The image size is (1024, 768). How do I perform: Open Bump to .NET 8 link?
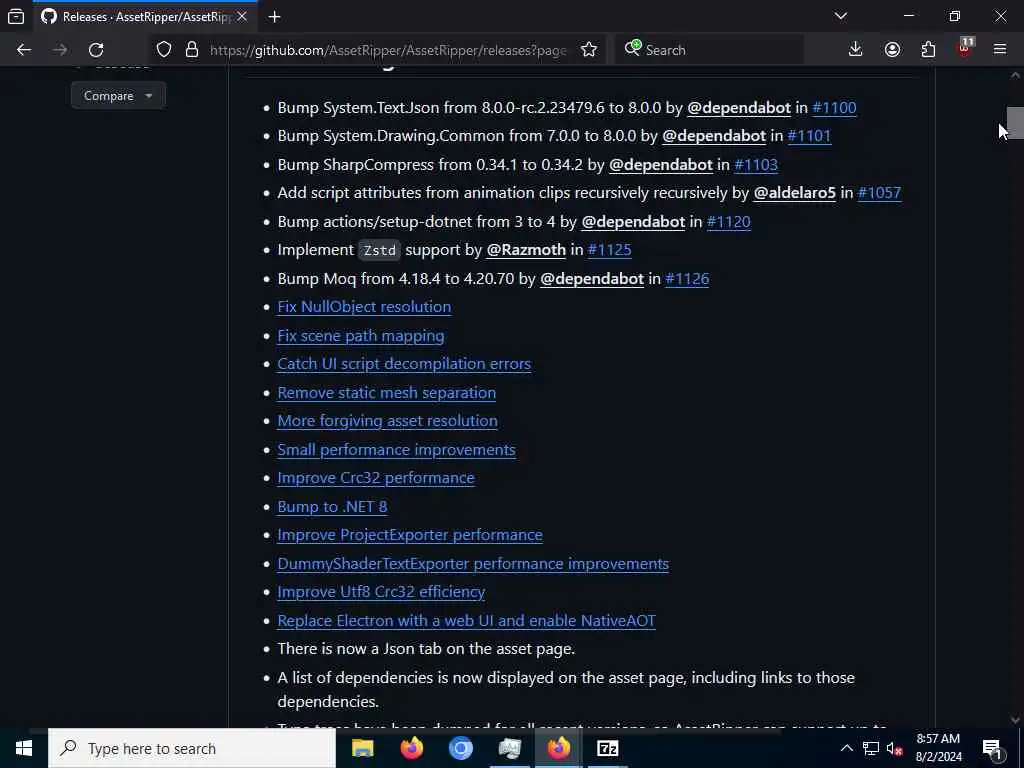[332, 507]
